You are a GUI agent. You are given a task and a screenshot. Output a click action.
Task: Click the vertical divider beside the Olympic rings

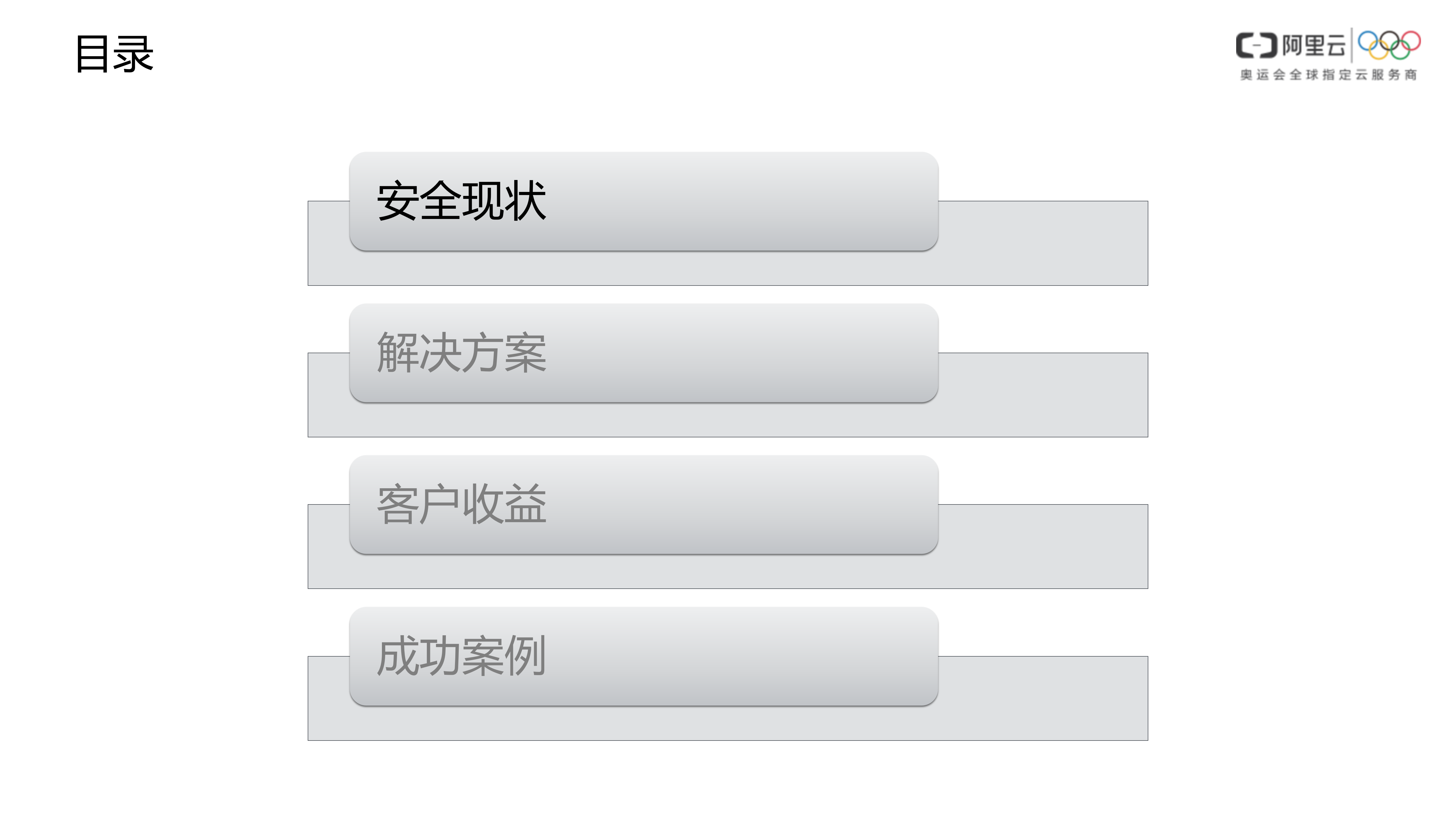point(1351,45)
